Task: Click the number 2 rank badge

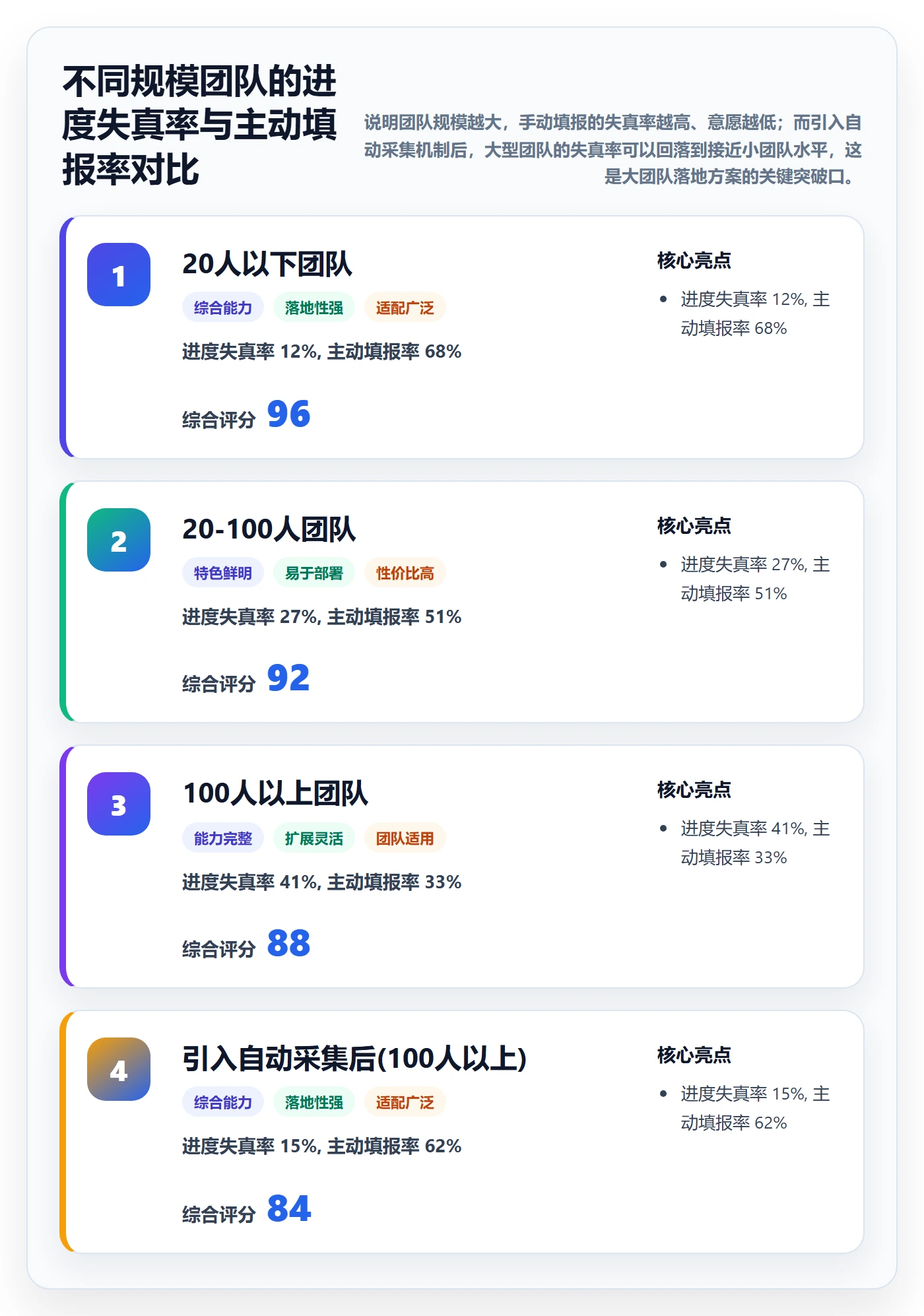Action: pyautogui.click(x=119, y=540)
